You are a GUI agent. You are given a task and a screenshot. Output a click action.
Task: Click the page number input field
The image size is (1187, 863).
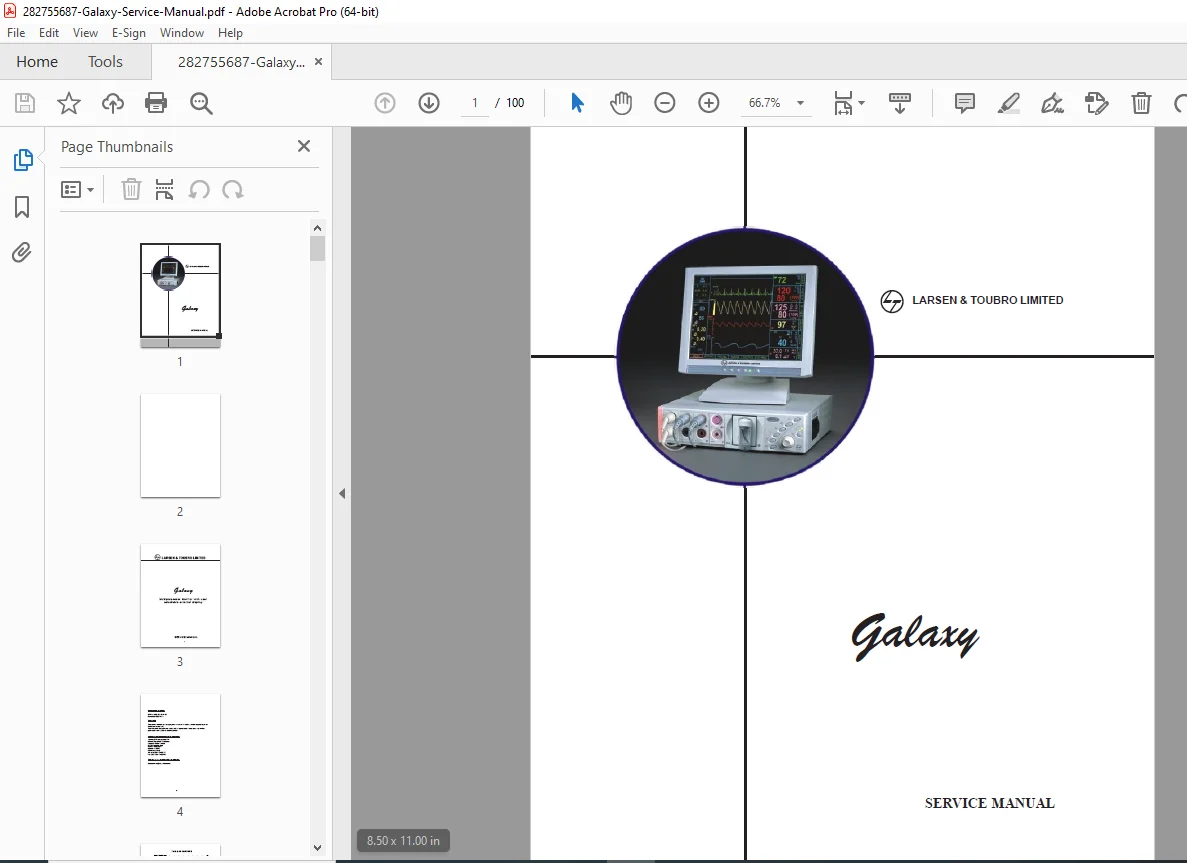coord(475,103)
